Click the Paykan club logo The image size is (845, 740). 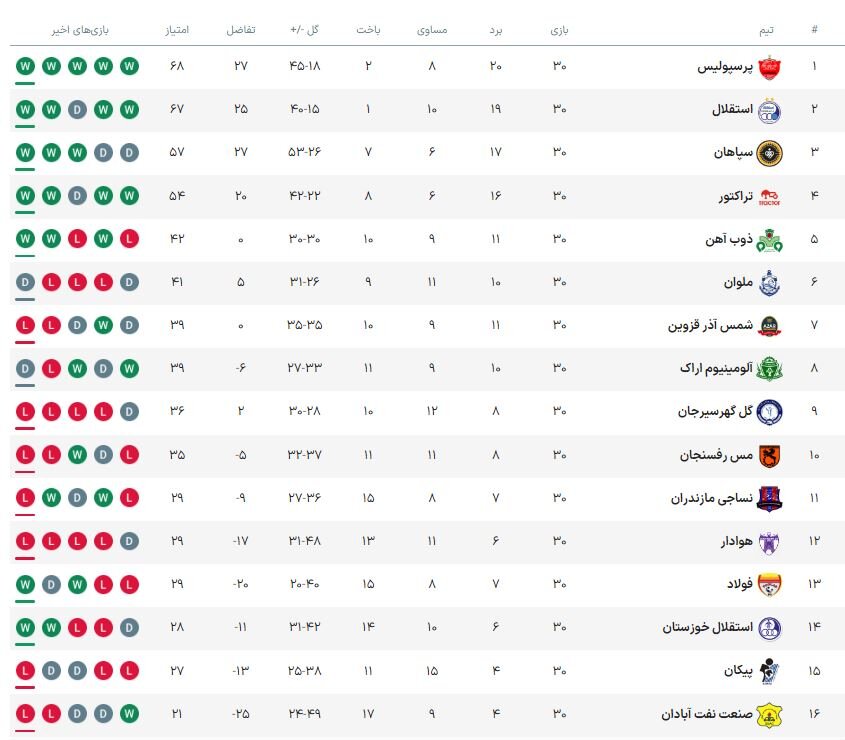(769, 671)
